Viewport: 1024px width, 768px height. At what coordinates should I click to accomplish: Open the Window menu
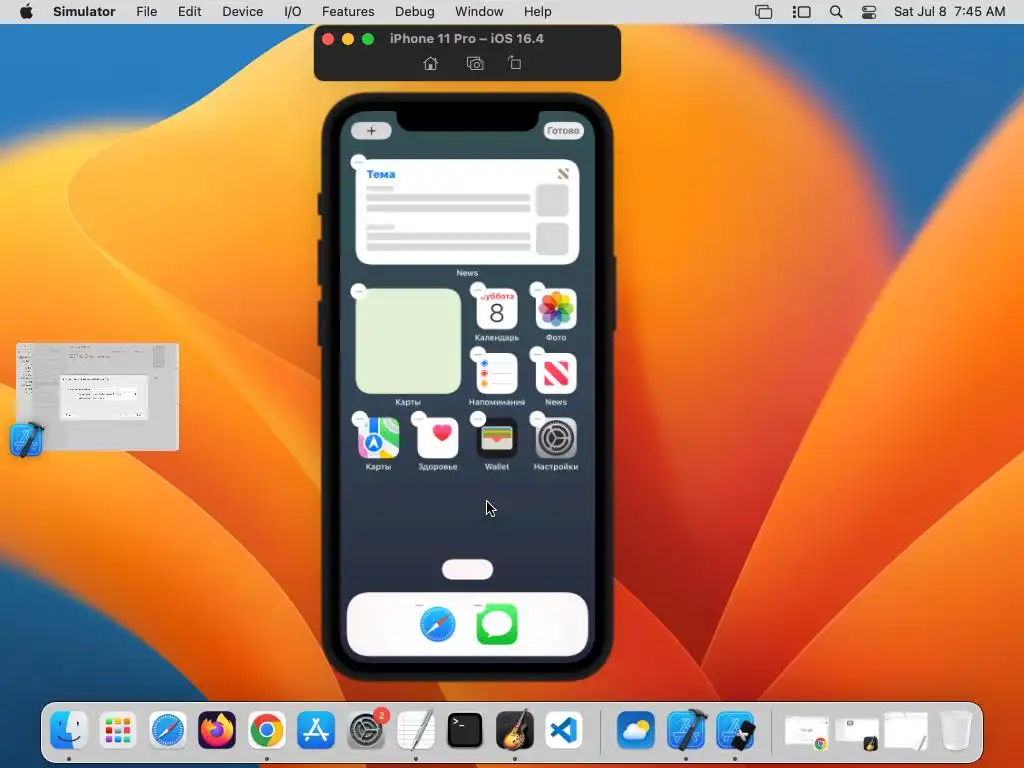coord(479,12)
